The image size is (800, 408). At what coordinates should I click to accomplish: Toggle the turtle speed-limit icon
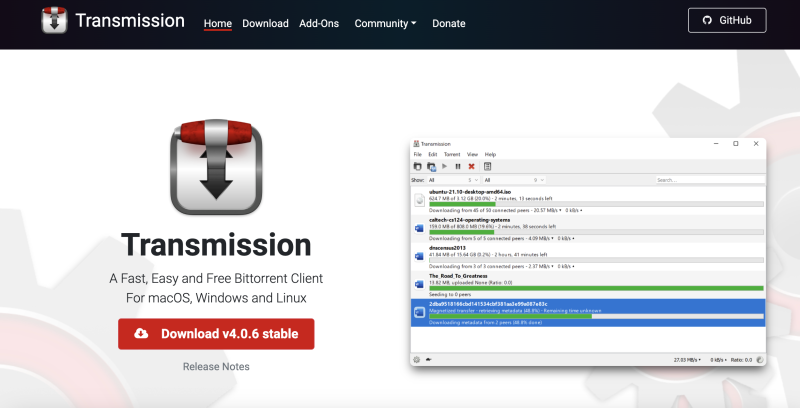pyautogui.click(x=429, y=360)
